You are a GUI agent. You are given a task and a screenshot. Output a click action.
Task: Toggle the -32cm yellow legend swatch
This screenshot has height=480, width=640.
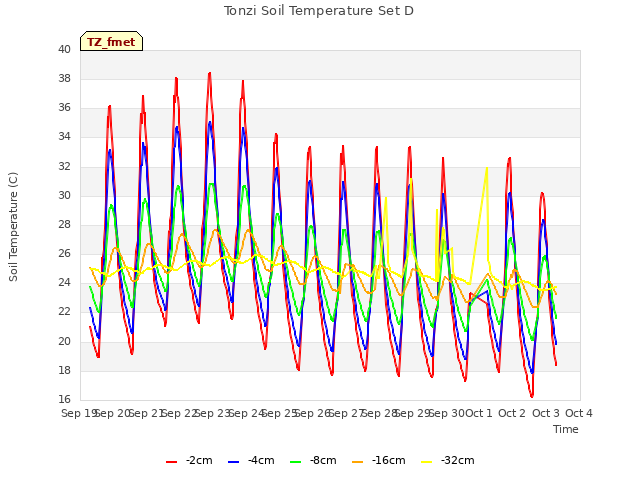click(x=427, y=461)
